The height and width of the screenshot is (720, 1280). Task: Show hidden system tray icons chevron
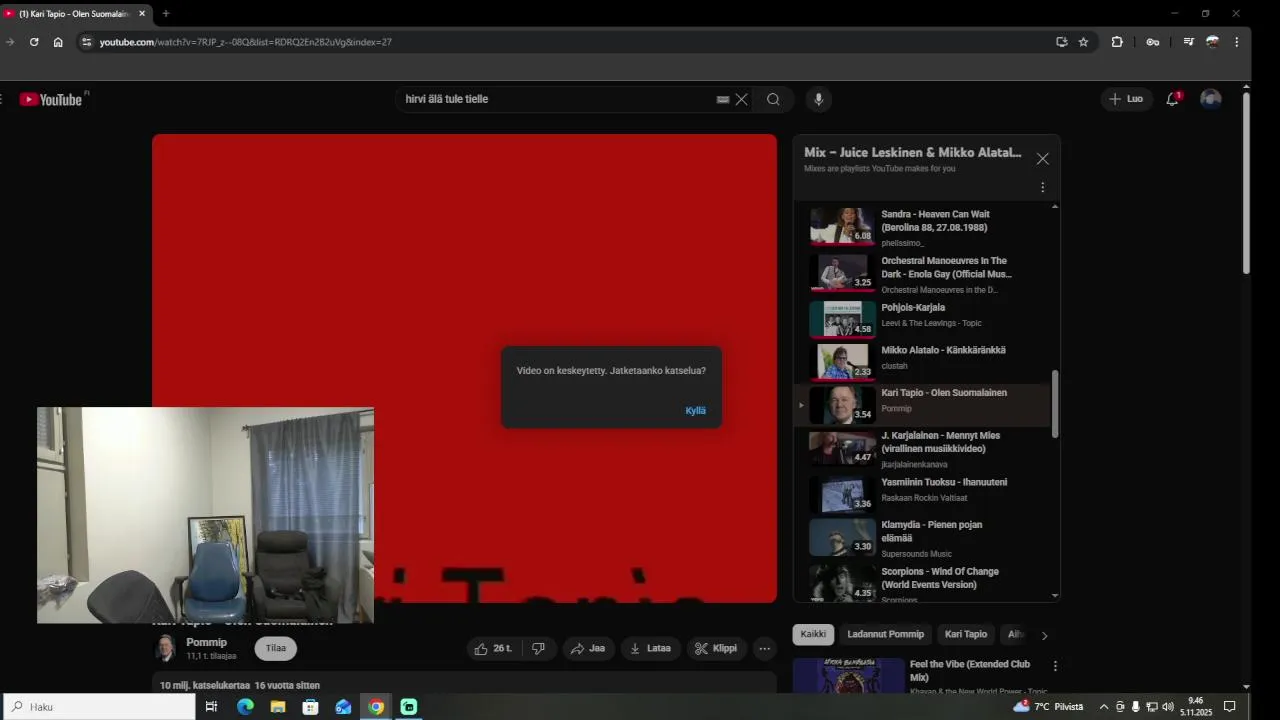tap(1104, 707)
